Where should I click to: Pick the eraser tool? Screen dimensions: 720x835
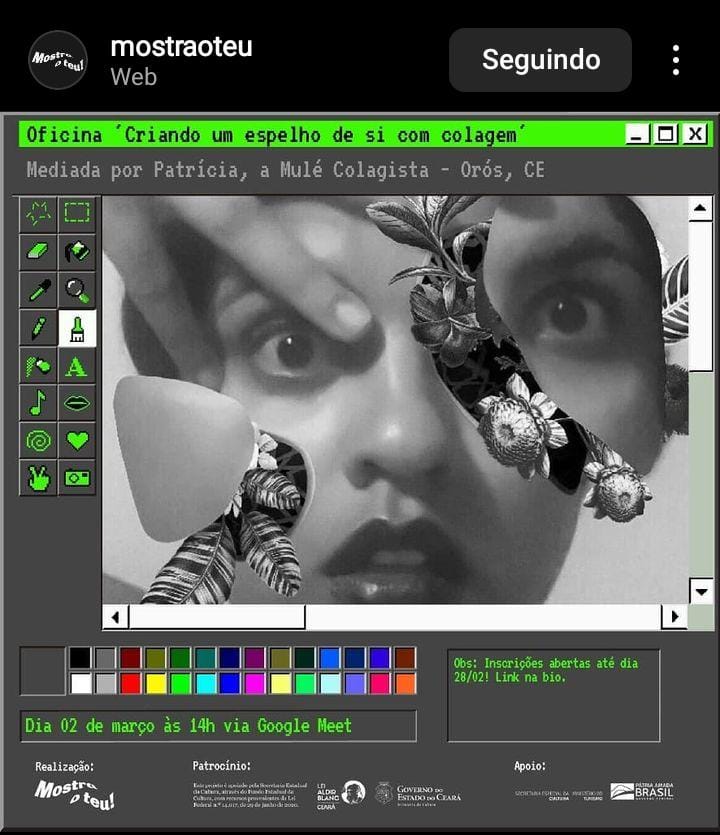click(x=39, y=251)
